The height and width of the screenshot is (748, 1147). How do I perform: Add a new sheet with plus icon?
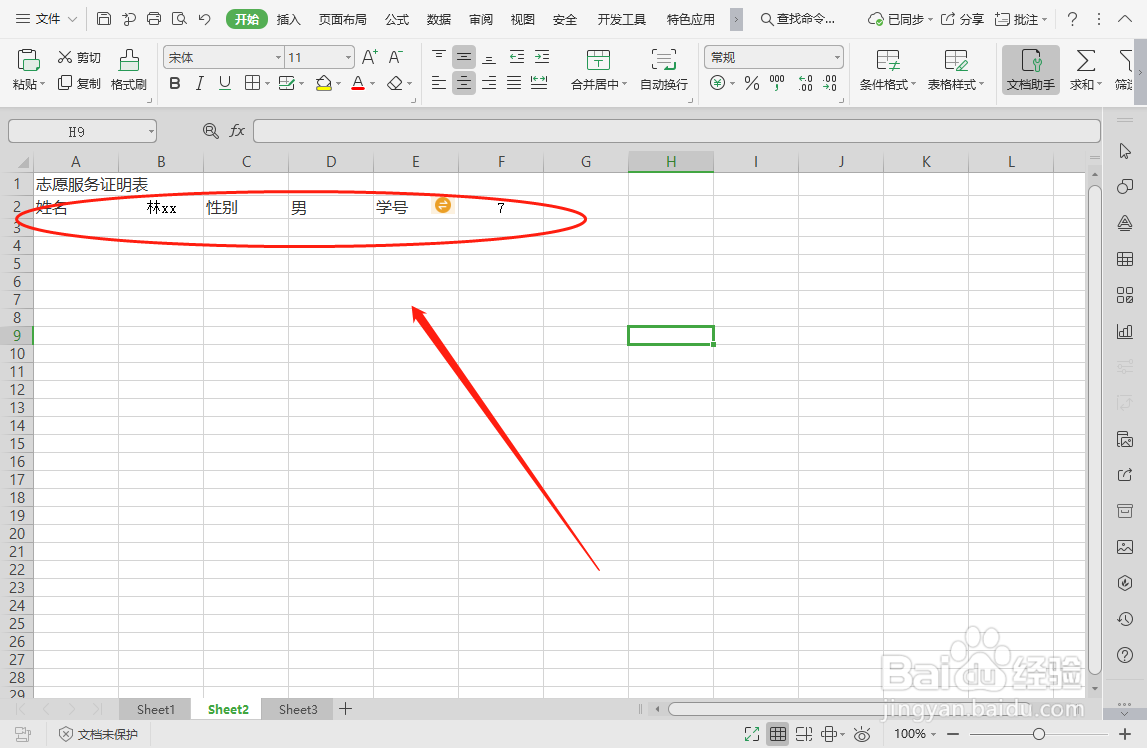tap(346, 709)
